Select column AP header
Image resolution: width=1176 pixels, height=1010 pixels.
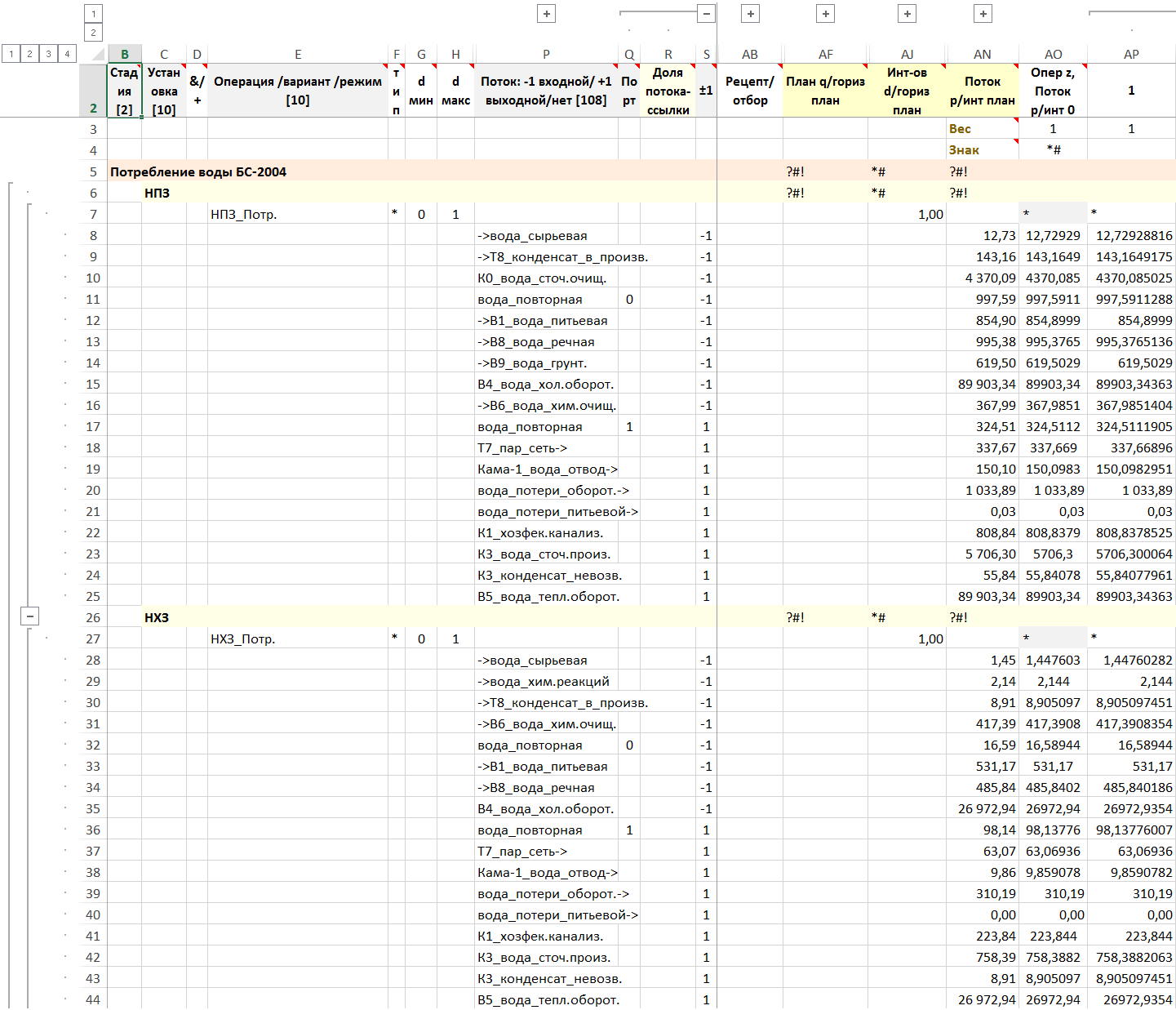point(1131,55)
